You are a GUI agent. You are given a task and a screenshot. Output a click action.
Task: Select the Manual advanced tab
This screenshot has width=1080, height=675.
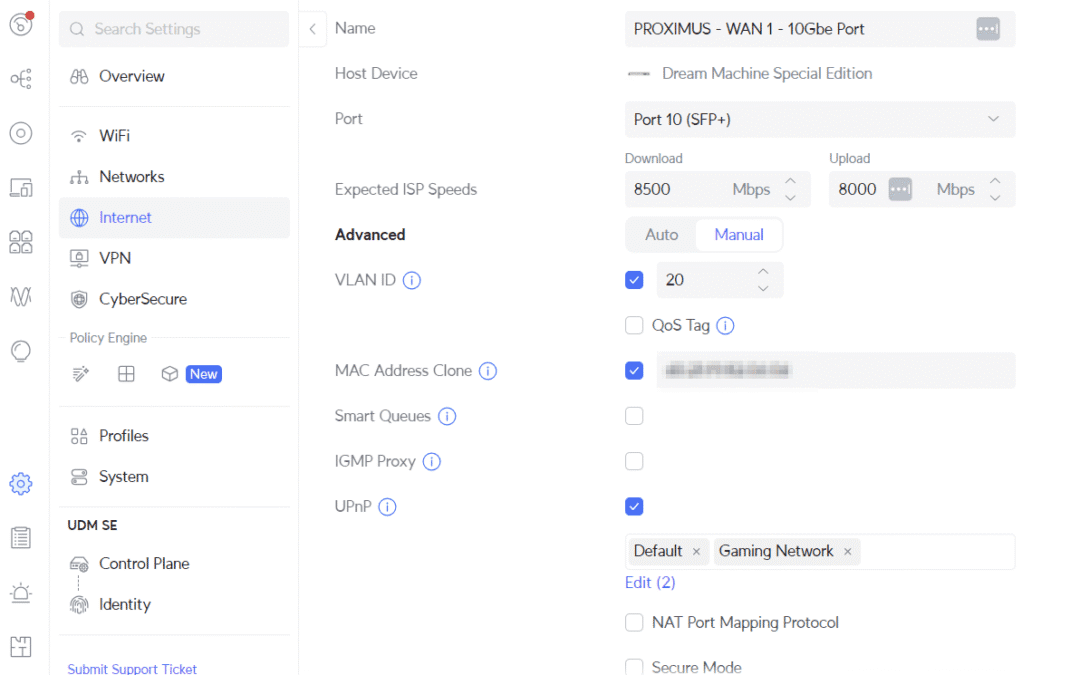click(739, 235)
